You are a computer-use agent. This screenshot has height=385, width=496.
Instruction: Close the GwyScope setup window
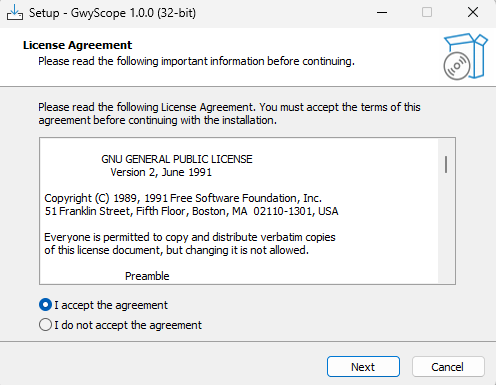473,13
